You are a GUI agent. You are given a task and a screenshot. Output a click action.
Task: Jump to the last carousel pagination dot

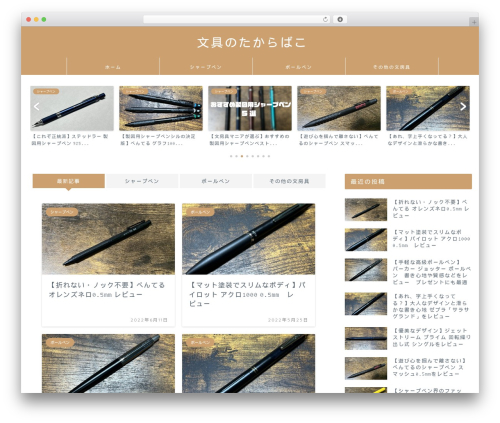coord(269,156)
